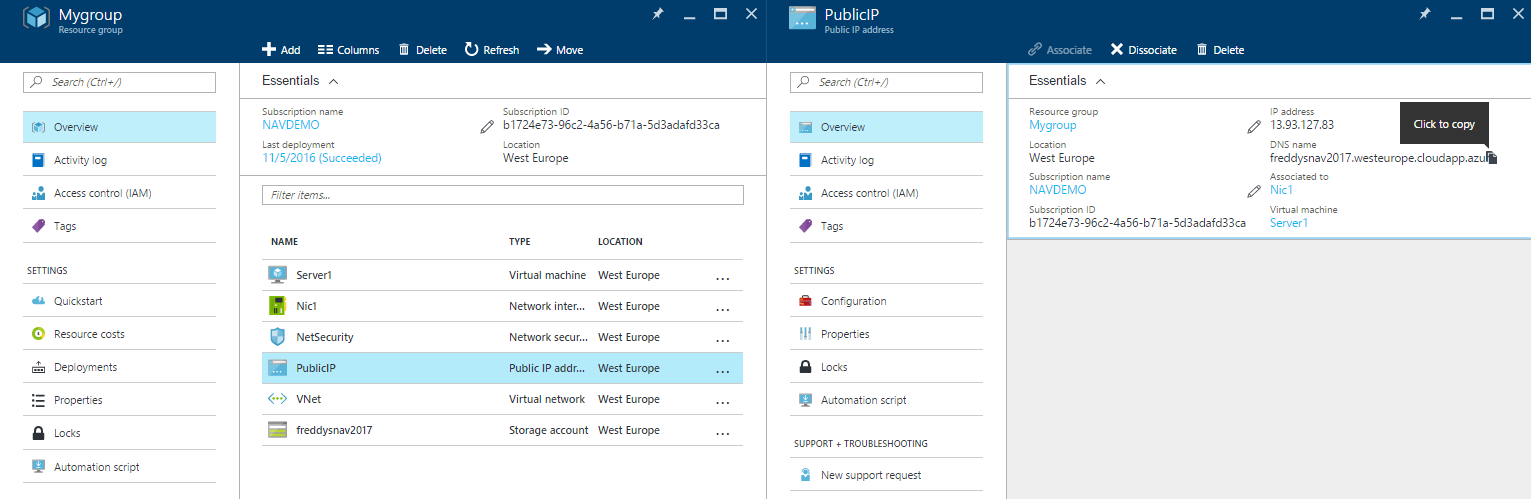Collapse the Mygroup Essentials section
The image size is (1531, 499).
[333, 81]
